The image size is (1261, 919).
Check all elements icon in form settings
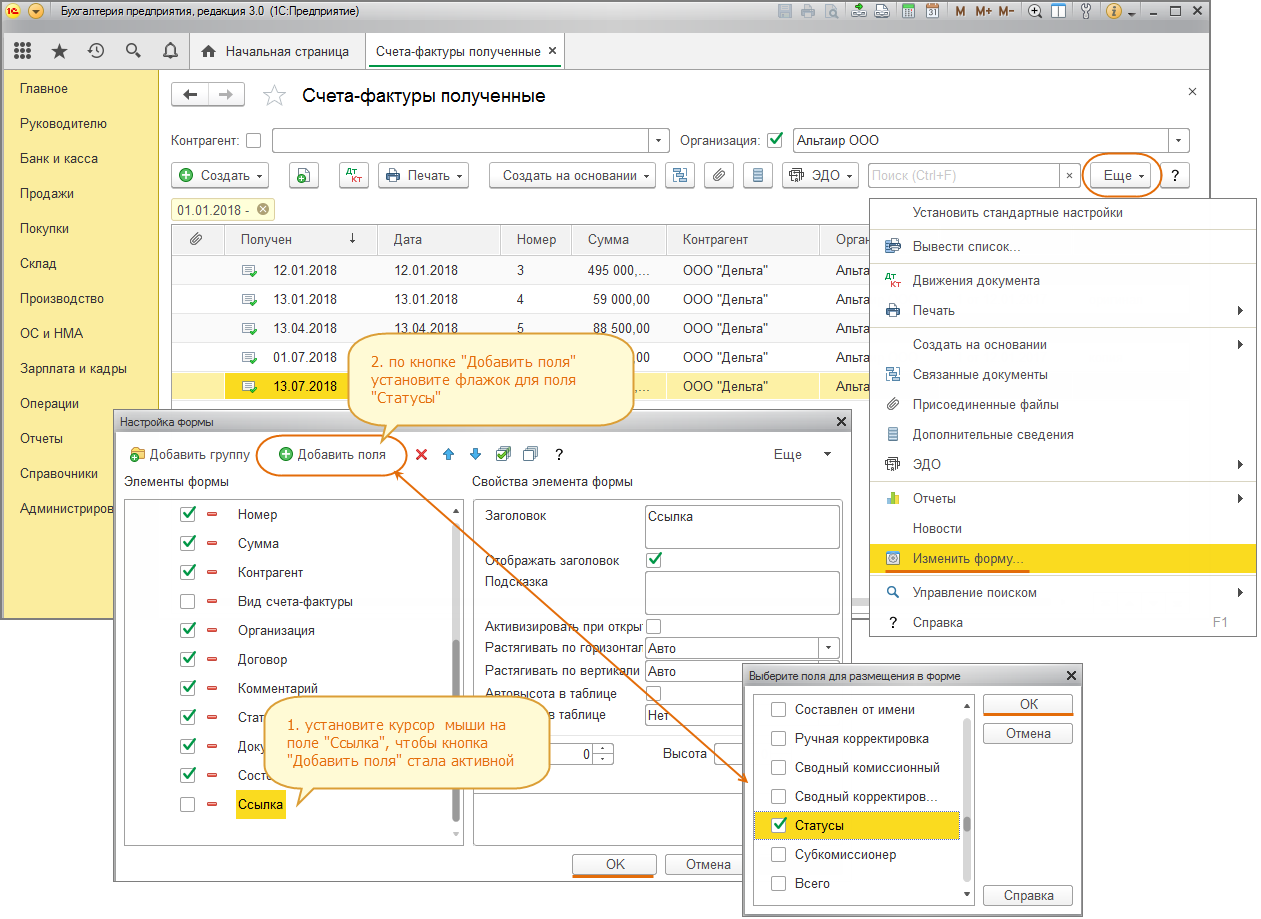point(503,454)
